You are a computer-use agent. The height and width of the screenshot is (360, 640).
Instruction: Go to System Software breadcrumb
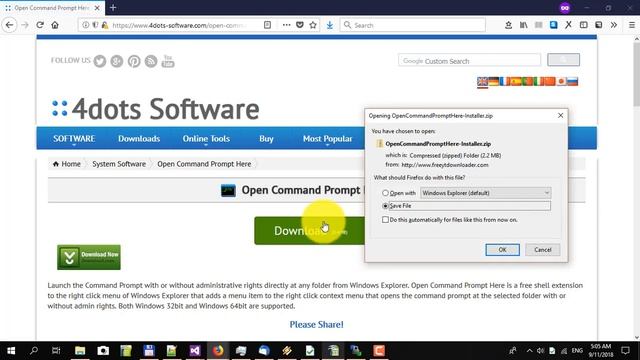119,164
